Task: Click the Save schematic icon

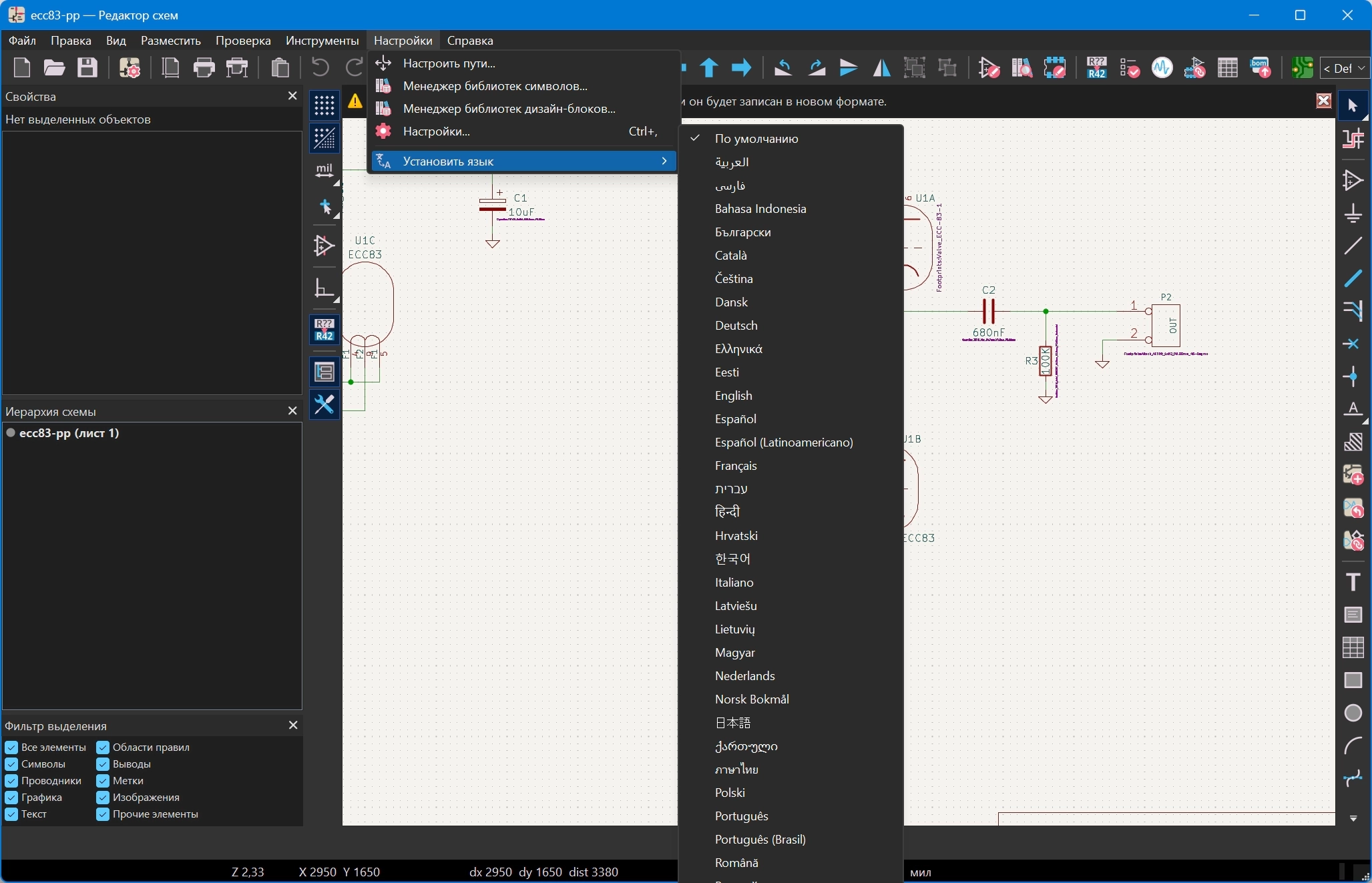Action: 87,67
